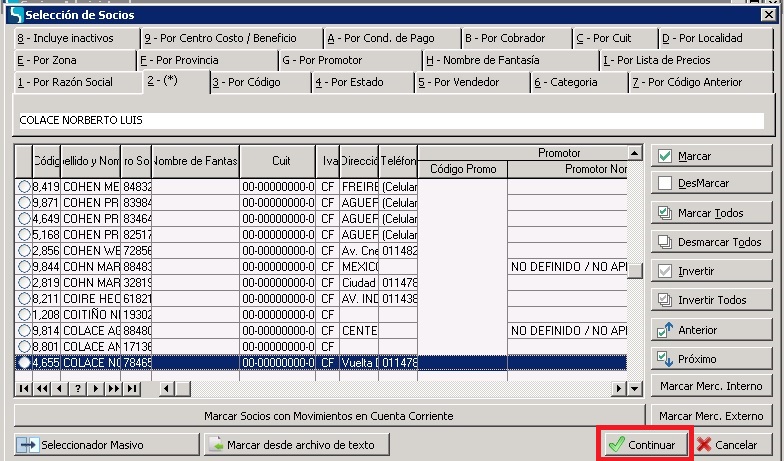Click the Continuar button
The image size is (784, 461).
[x=644, y=444]
